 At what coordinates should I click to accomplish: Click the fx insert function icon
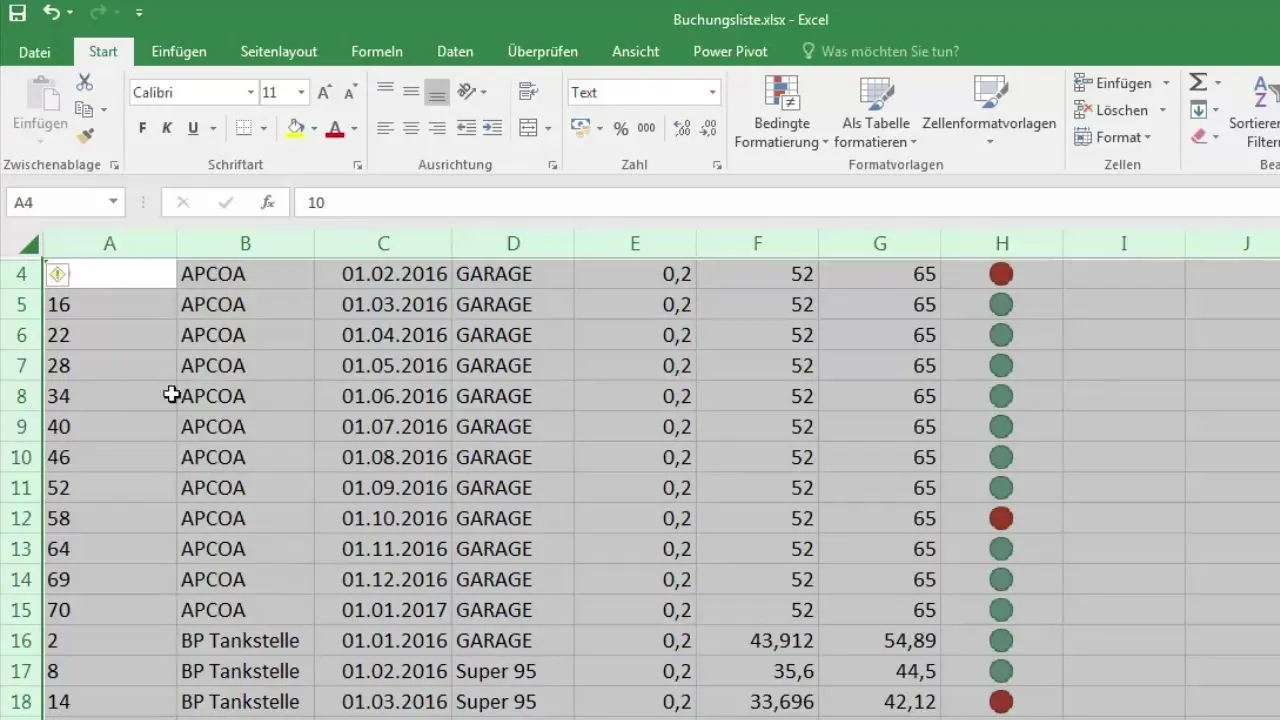[268, 202]
